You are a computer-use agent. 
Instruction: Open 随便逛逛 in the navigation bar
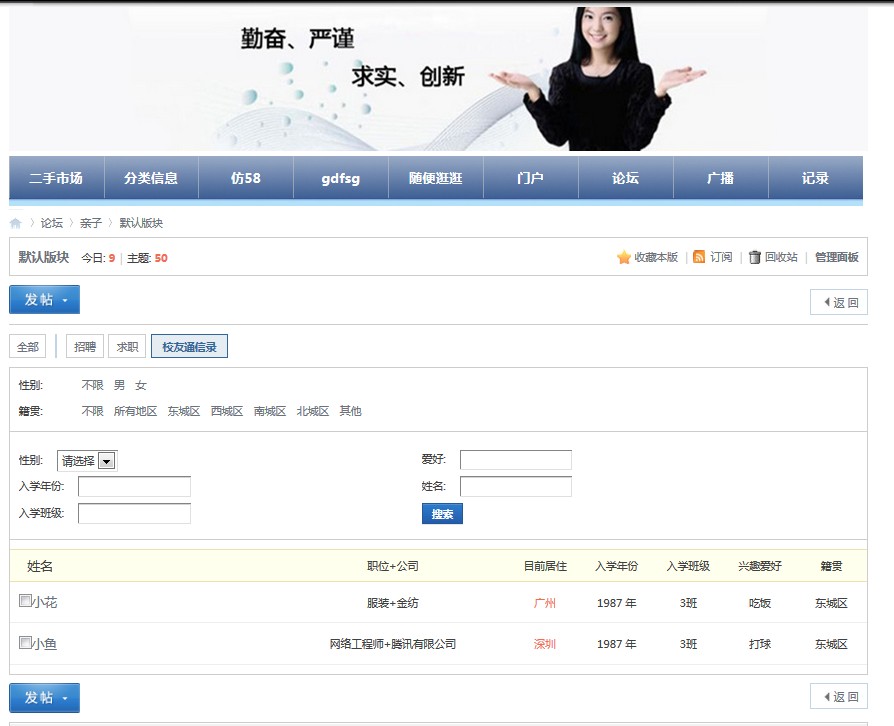tap(436, 178)
